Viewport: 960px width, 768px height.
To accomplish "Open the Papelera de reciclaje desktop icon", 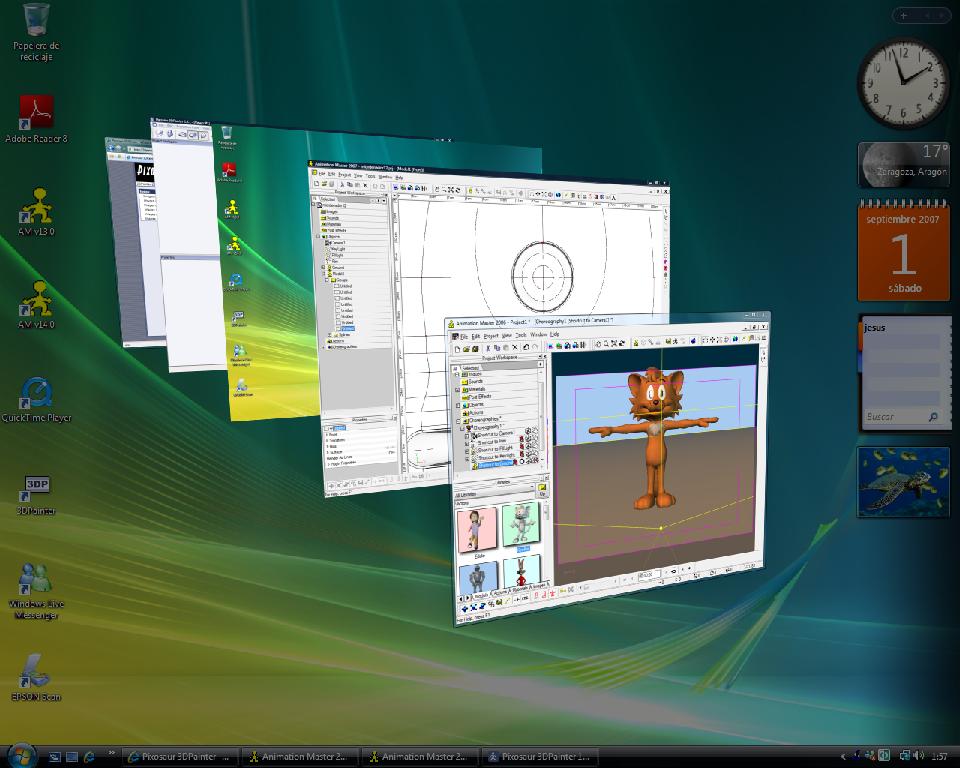I will pos(36,31).
